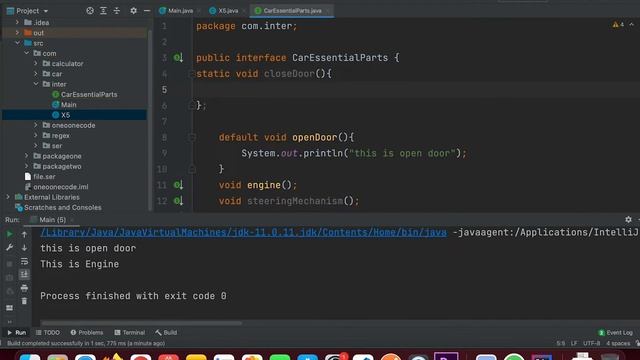This screenshot has width=640, height=360.
Task: Expand the out folder
Action: click(x=17, y=33)
